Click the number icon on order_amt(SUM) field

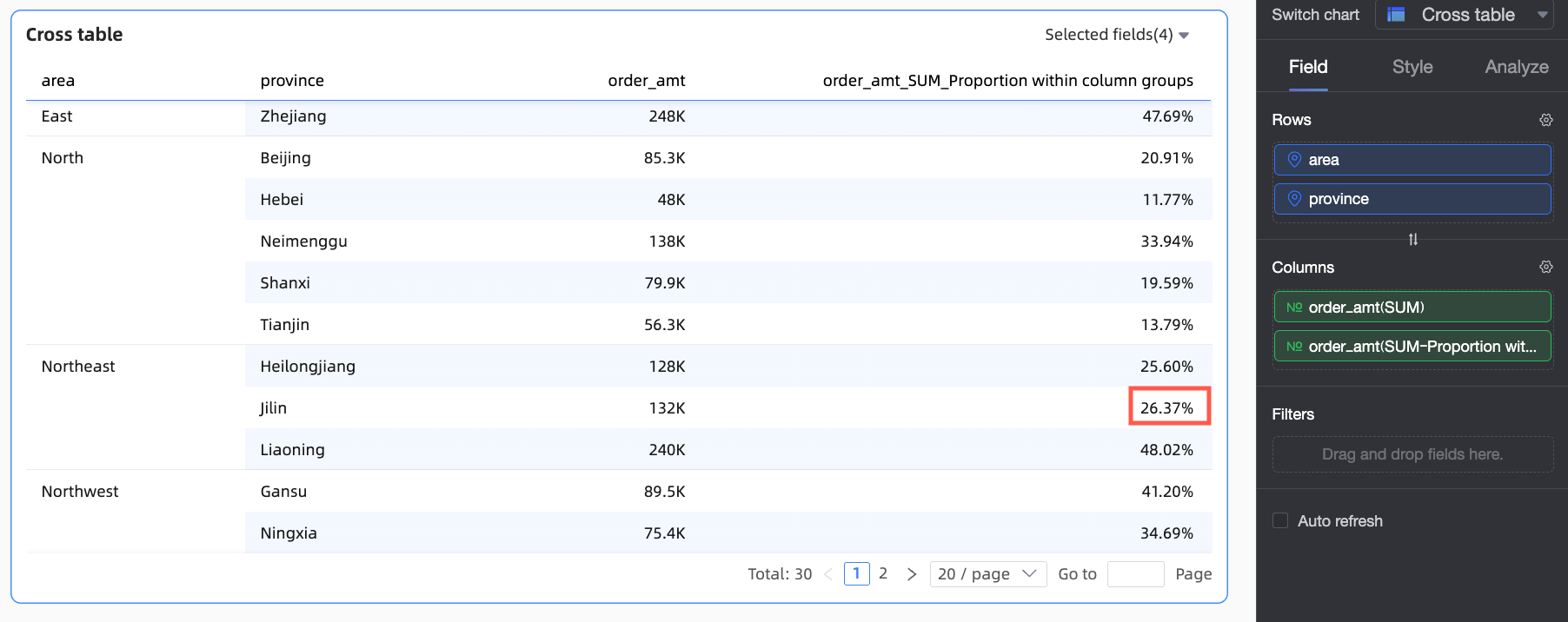pyautogui.click(x=1294, y=308)
